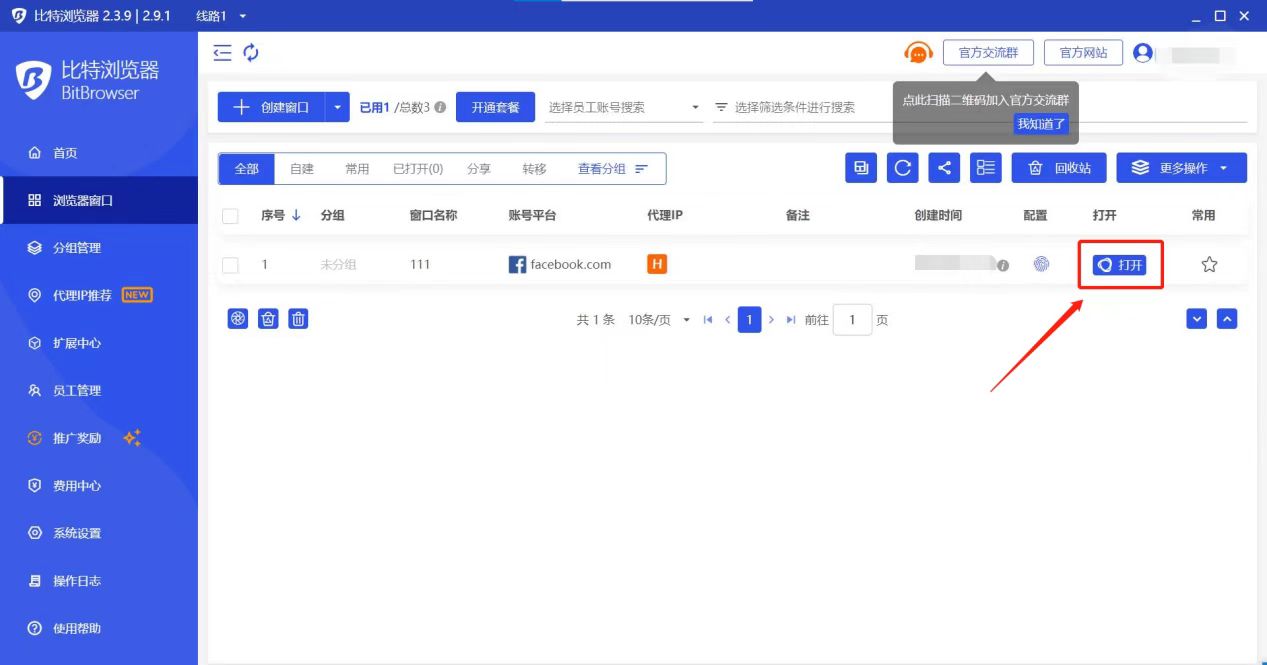Image resolution: width=1267 pixels, height=665 pixels.
Task: Click the fingerprint configuration icon in row 1
Action: coord(1041,265)
